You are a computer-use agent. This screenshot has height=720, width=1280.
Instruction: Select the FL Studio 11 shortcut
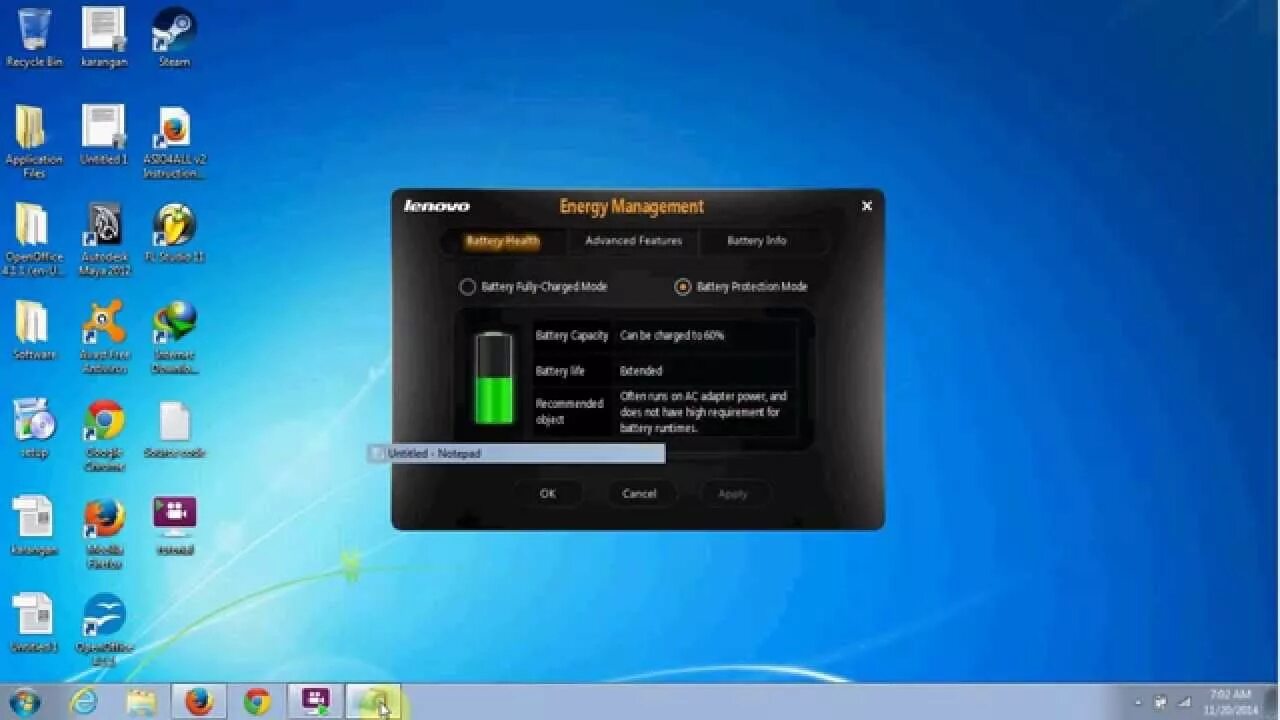[x=174, y=233]
